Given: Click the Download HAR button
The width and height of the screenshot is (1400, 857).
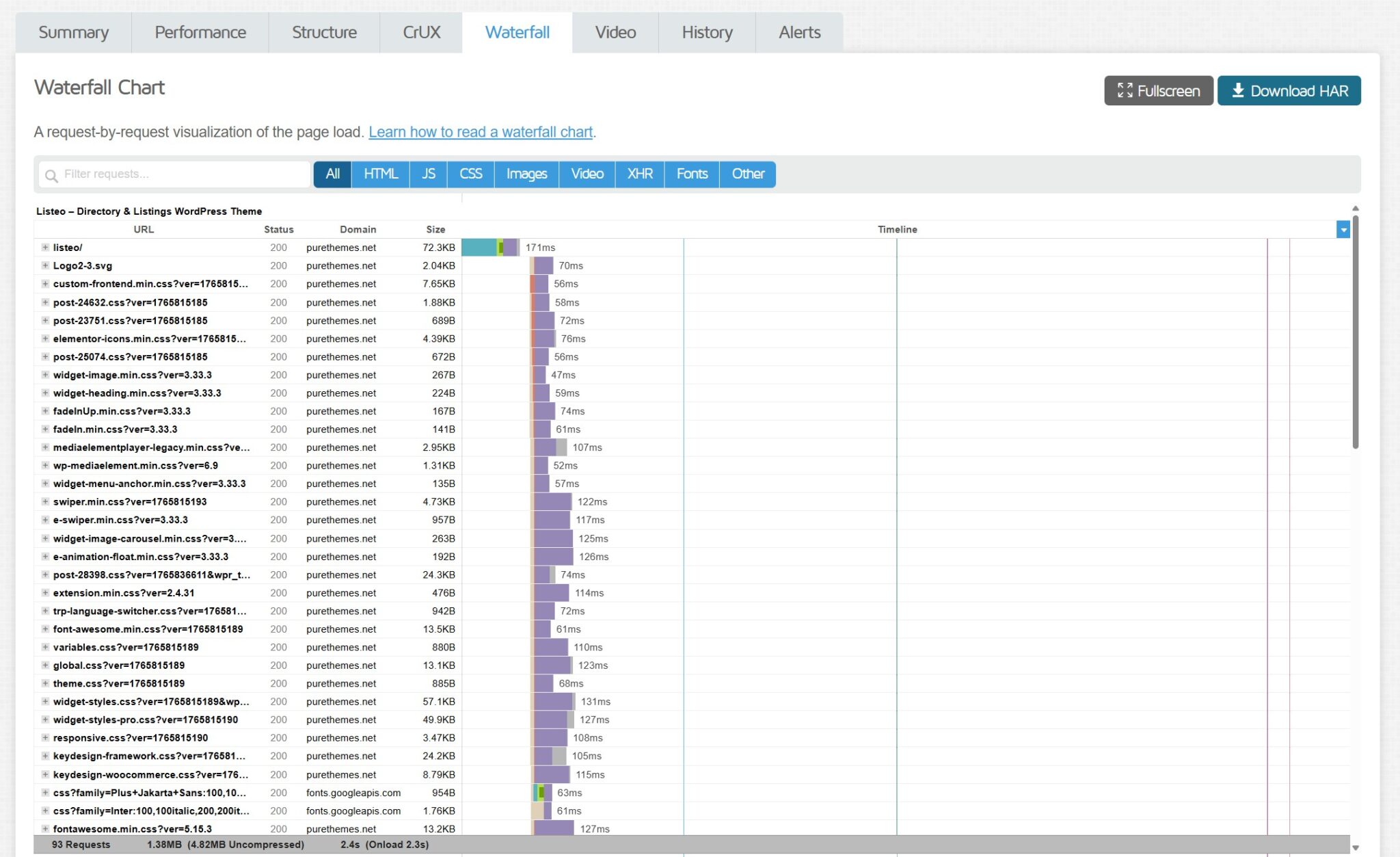Looking at the screenshot, I should click(x=1289, y=90).
